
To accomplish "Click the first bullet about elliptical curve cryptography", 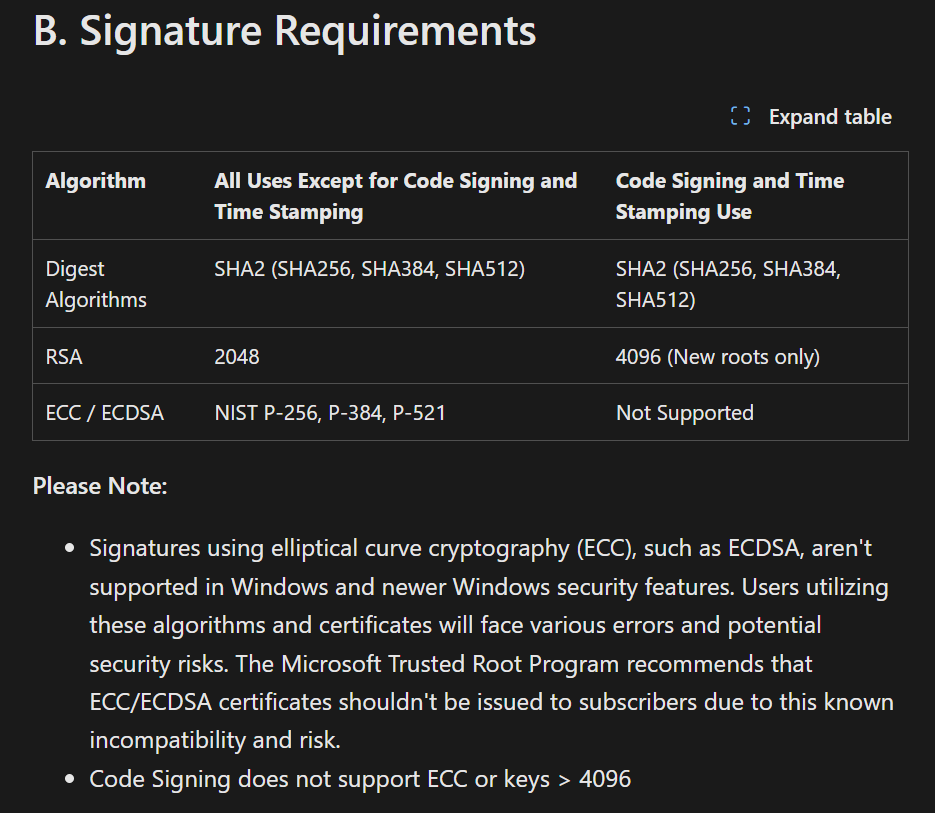I will pyautogui.click(x=491, y=644).
